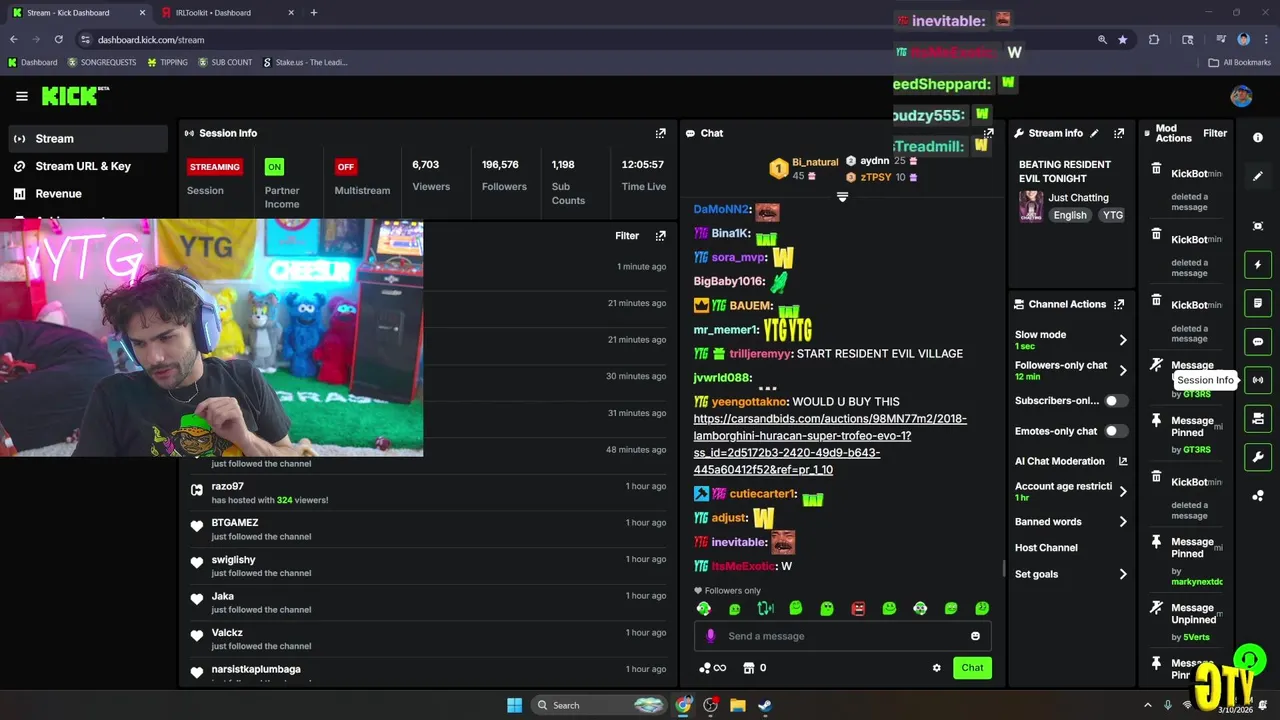
Task: Expand Followers-only chat settings
Action: pyautogui.click(x=1123, y=370)
